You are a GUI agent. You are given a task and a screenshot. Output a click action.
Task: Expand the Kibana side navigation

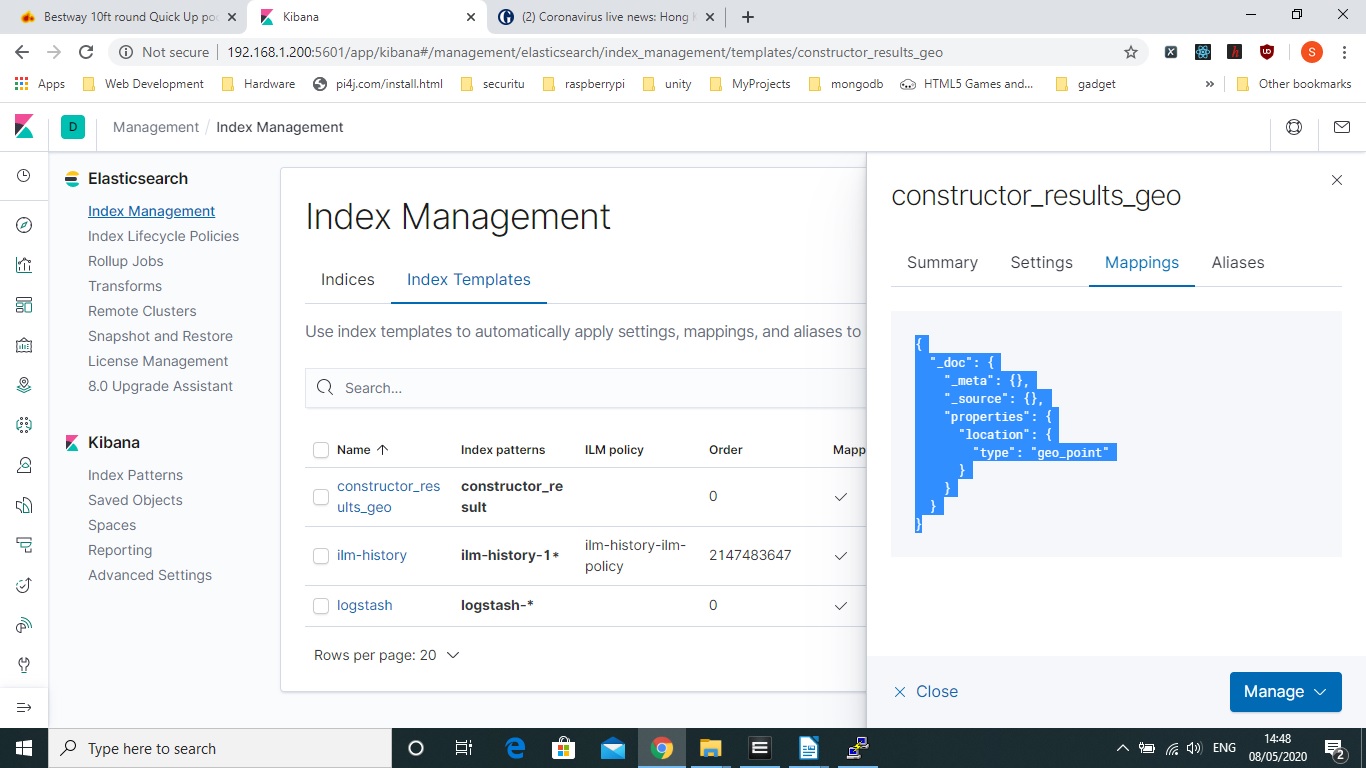click(24, 707)
